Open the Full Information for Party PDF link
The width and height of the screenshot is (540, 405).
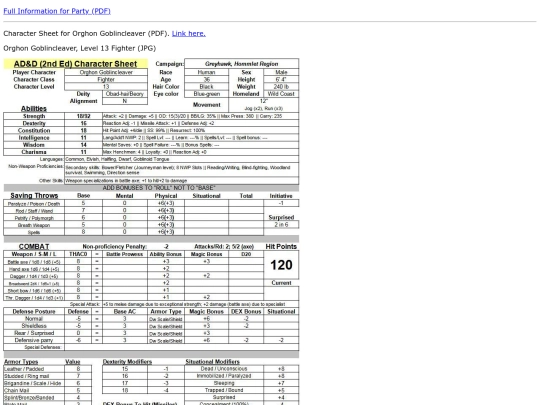point(57,11)
